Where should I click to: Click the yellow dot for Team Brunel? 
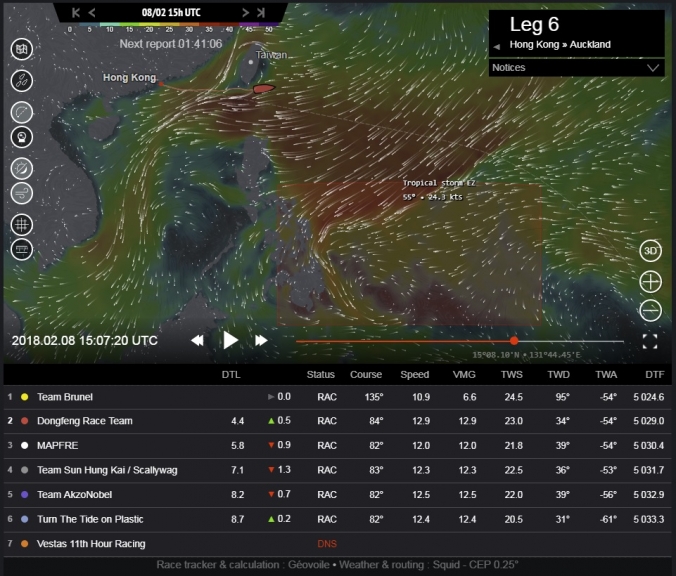tap(25, 397)
